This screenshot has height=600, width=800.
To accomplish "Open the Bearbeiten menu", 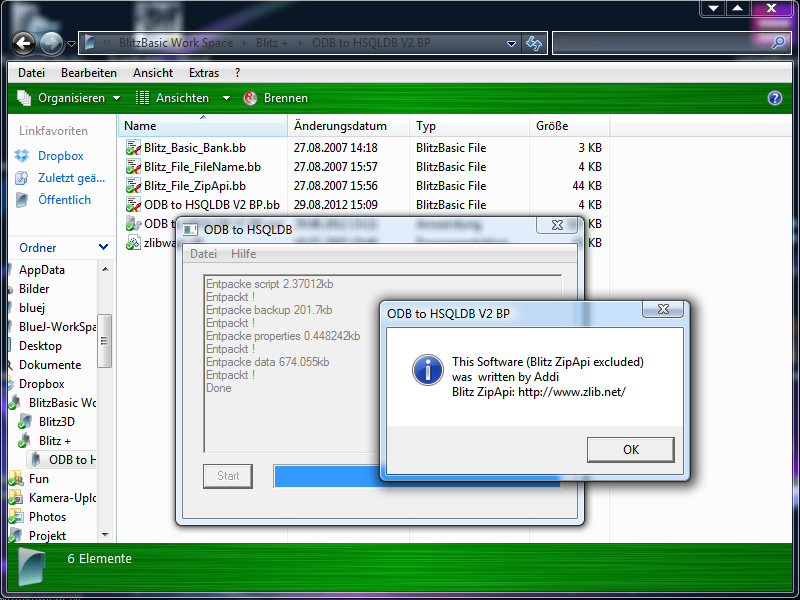I will click(89, 73).
